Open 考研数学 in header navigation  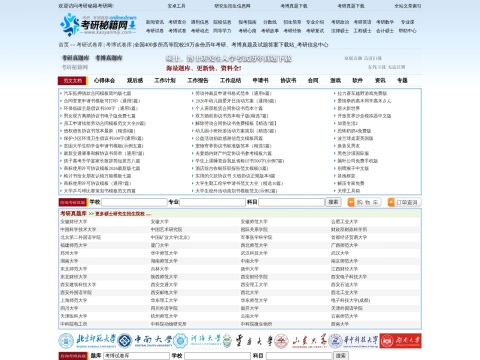point(385,22)
